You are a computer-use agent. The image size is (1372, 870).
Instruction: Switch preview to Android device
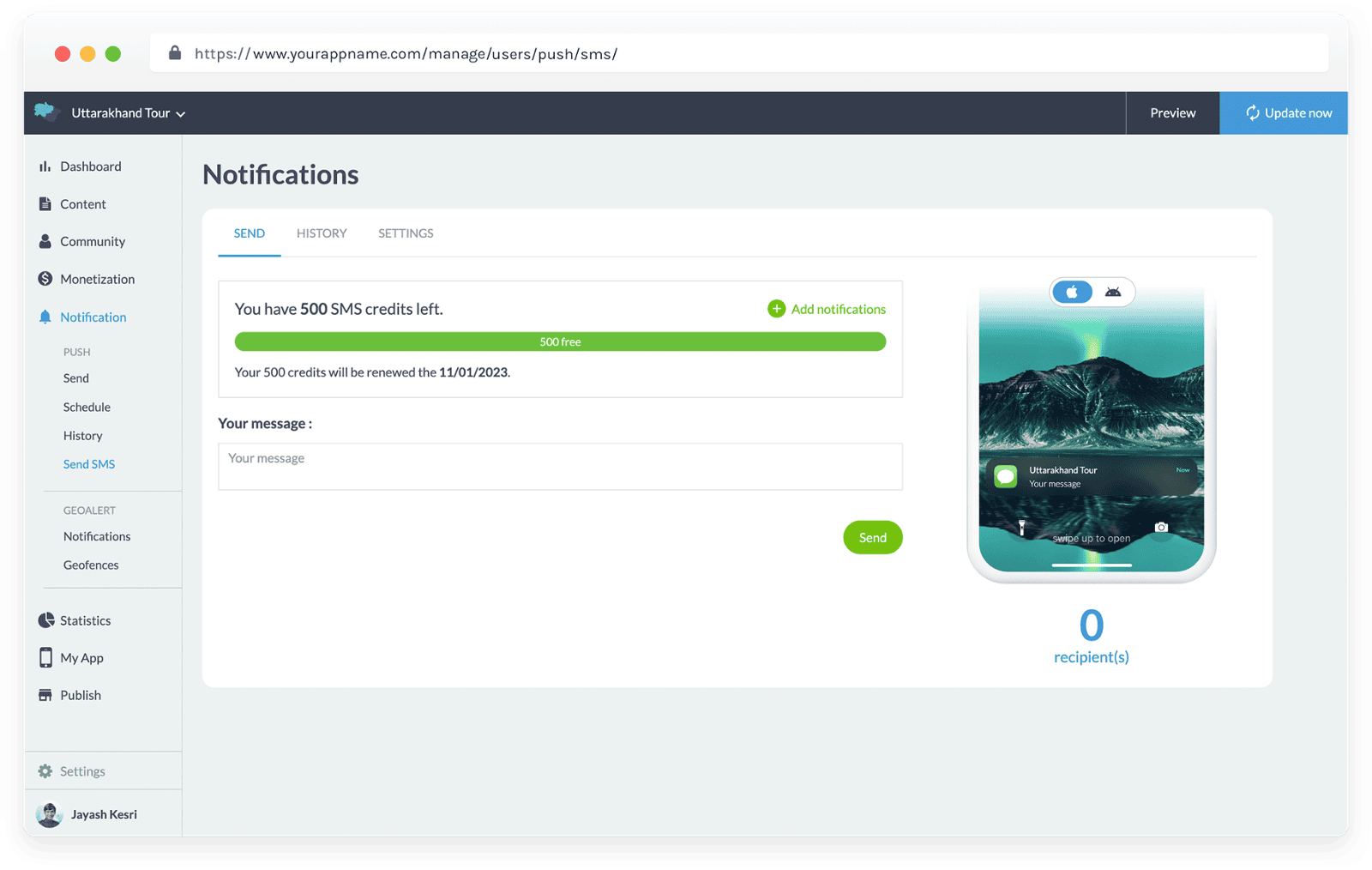(x=1113, y=293)
